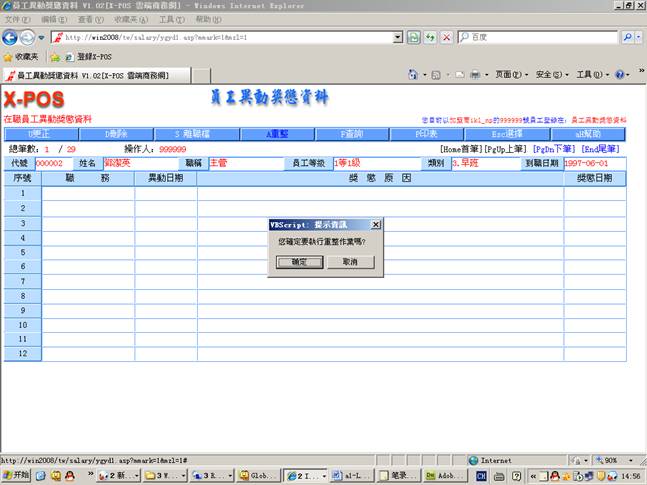Viewport: 647px width, 485px height.
Task: Click 取消 in the VBScript dialog
Action: [x=349, y=261]
